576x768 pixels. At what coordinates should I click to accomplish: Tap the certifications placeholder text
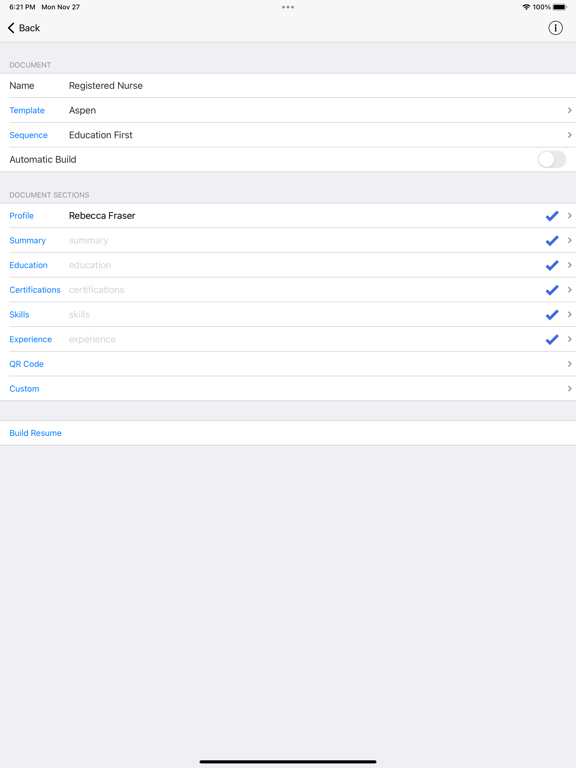pos(96,290)
